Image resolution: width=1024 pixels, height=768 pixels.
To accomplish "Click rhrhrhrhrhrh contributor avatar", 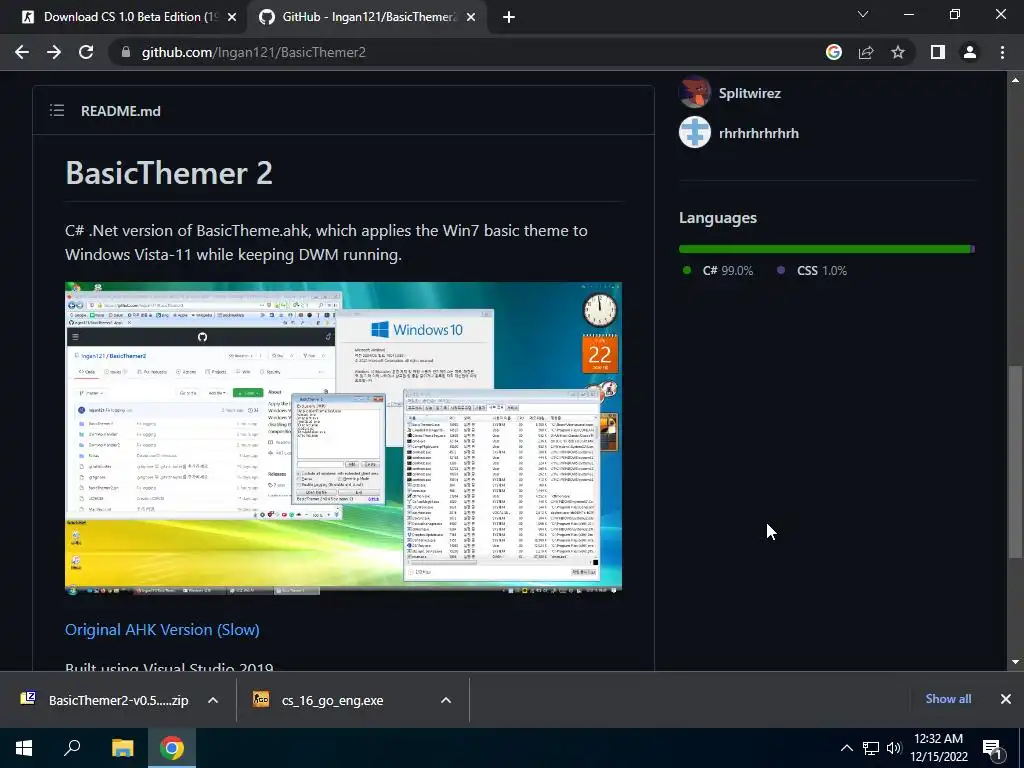I will (695, 133).
